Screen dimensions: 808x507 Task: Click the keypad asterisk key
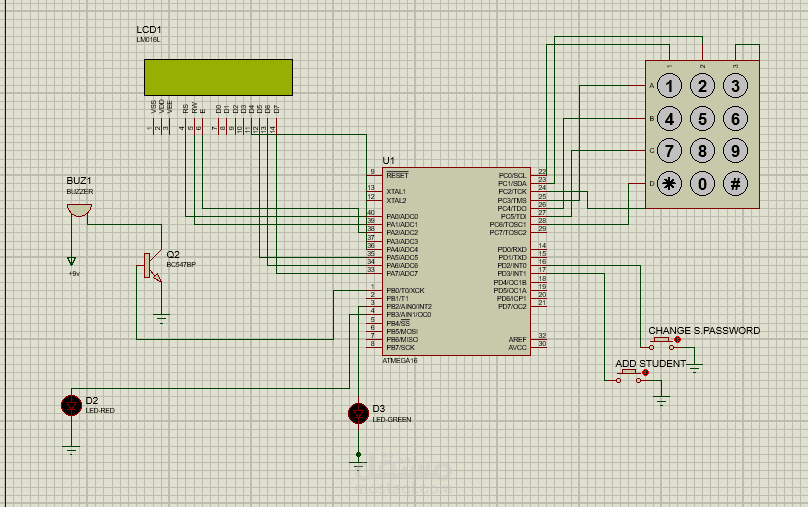(669, 184)
